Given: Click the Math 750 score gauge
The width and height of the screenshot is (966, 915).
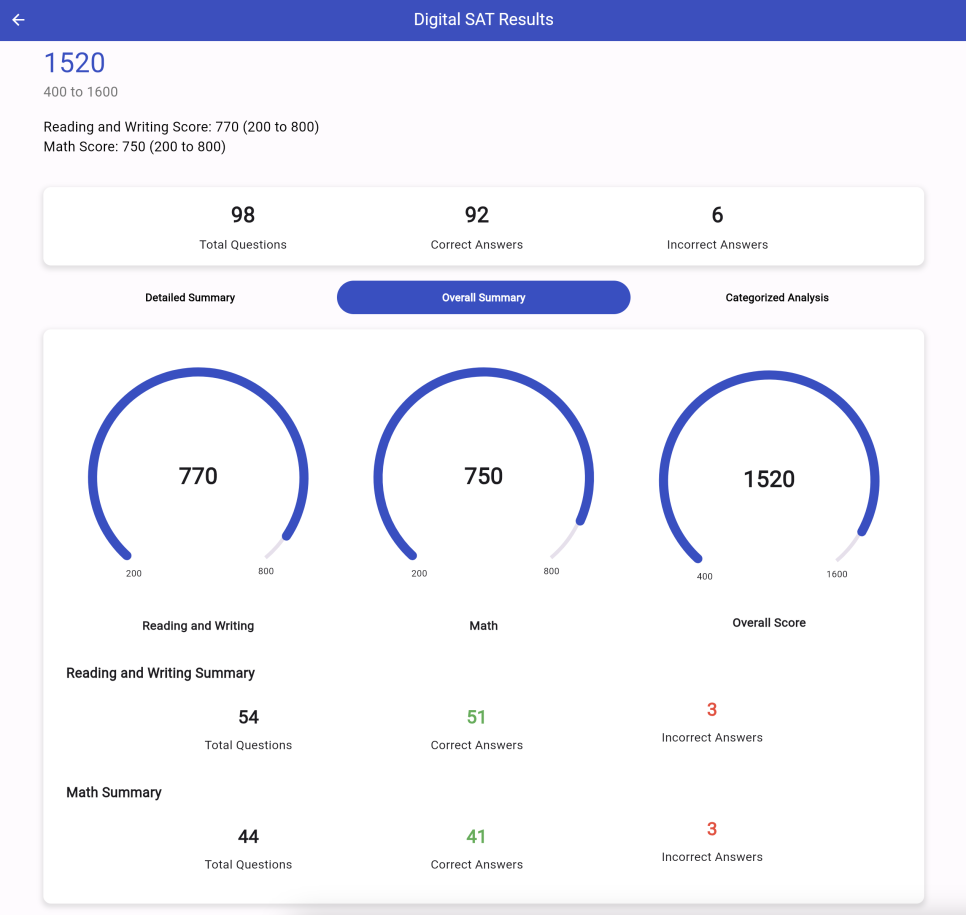Looking at the screenshot, I should point(483,476).
